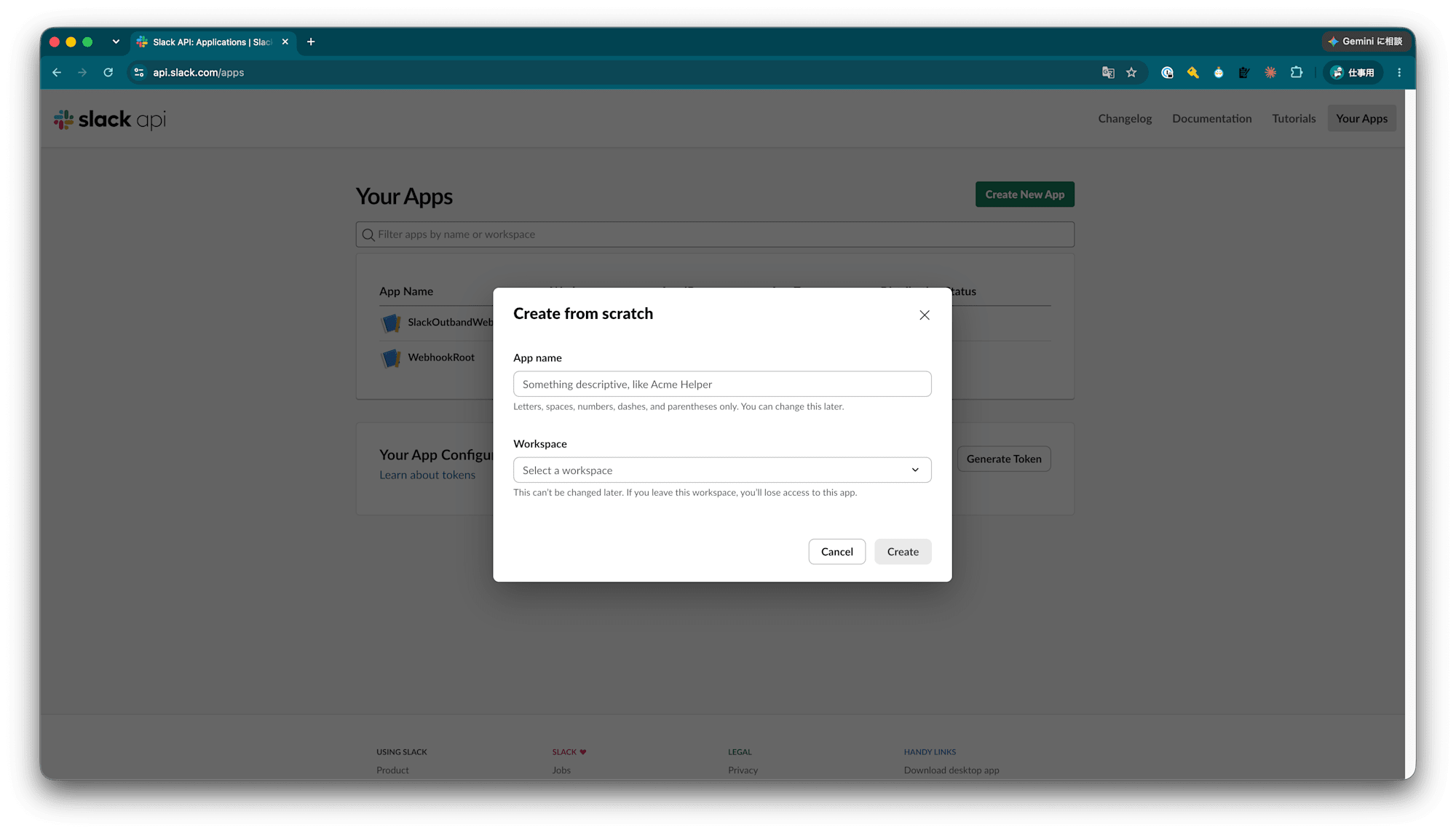The width and height of the screenshot is (1456, 833).
Task: Open the Product footer link
Action: (392, 770)
